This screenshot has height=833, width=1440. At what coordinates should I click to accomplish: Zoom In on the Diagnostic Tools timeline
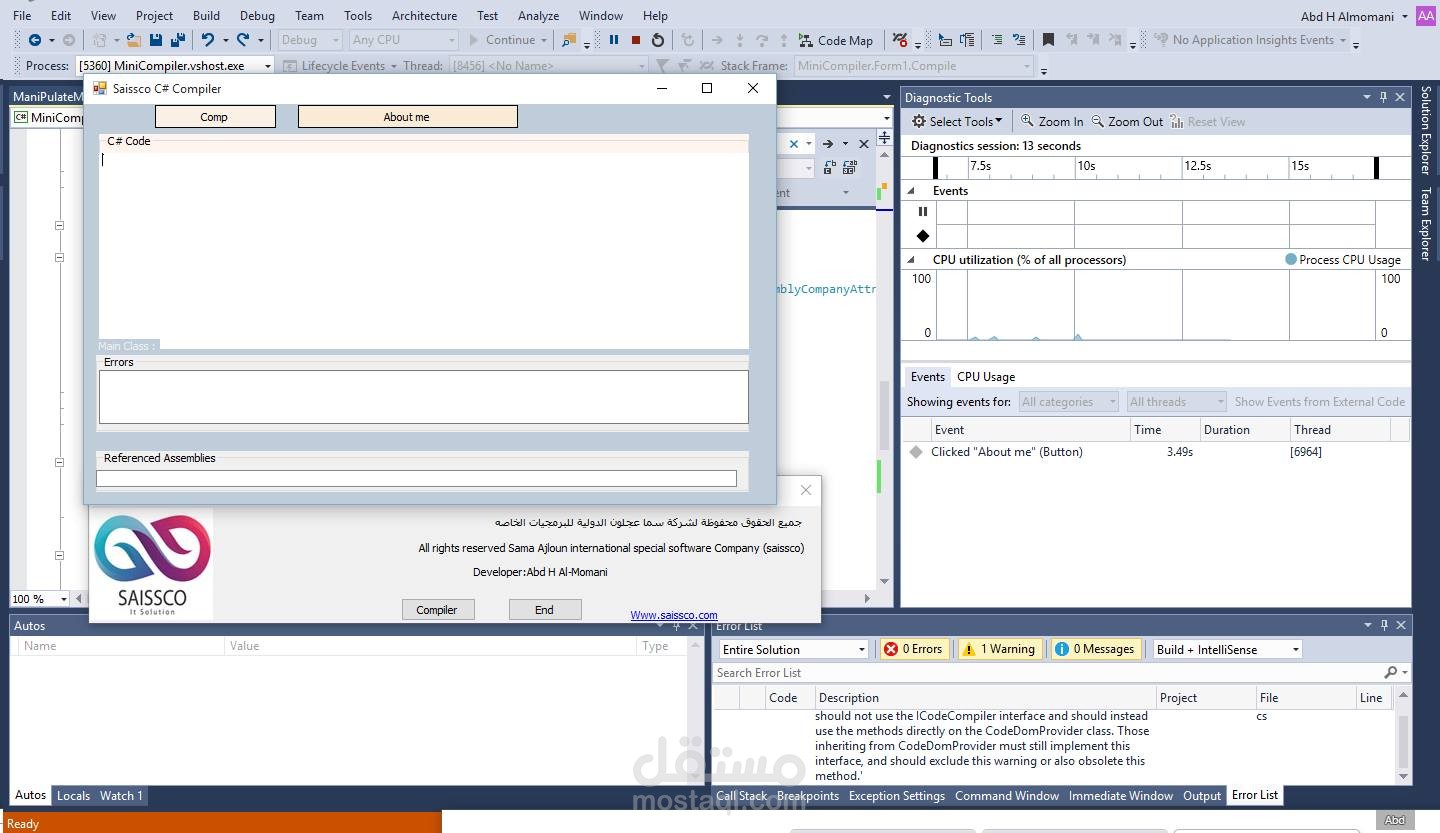pyautogui.click(x=1051, y=121)
